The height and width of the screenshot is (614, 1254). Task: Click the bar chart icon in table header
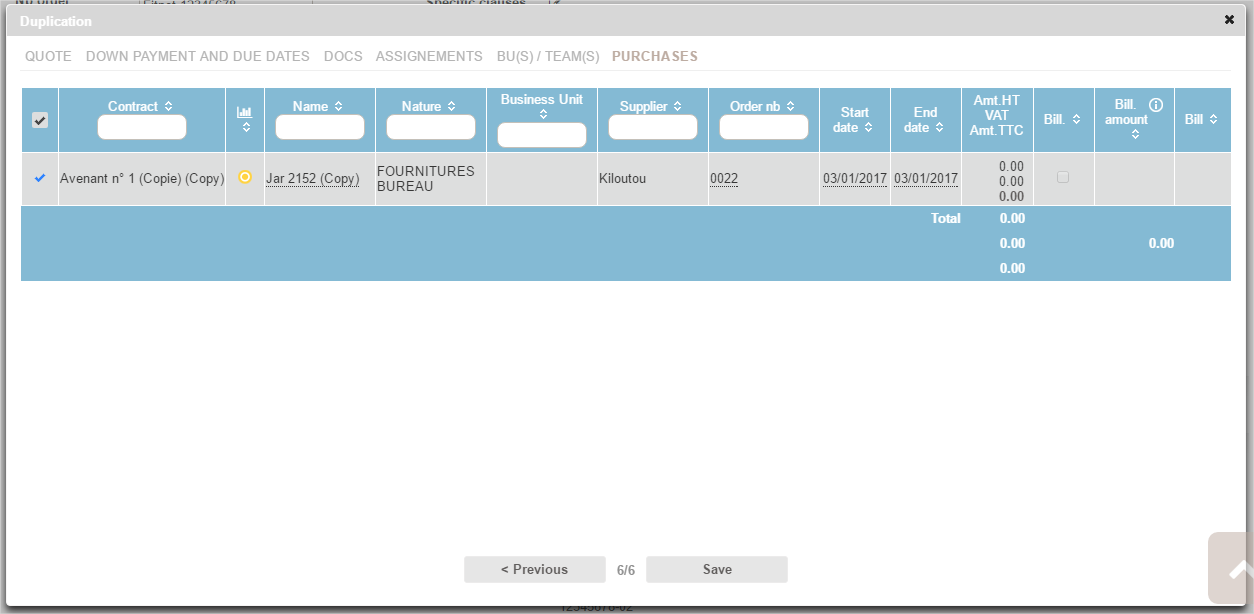tap(245, 112)
